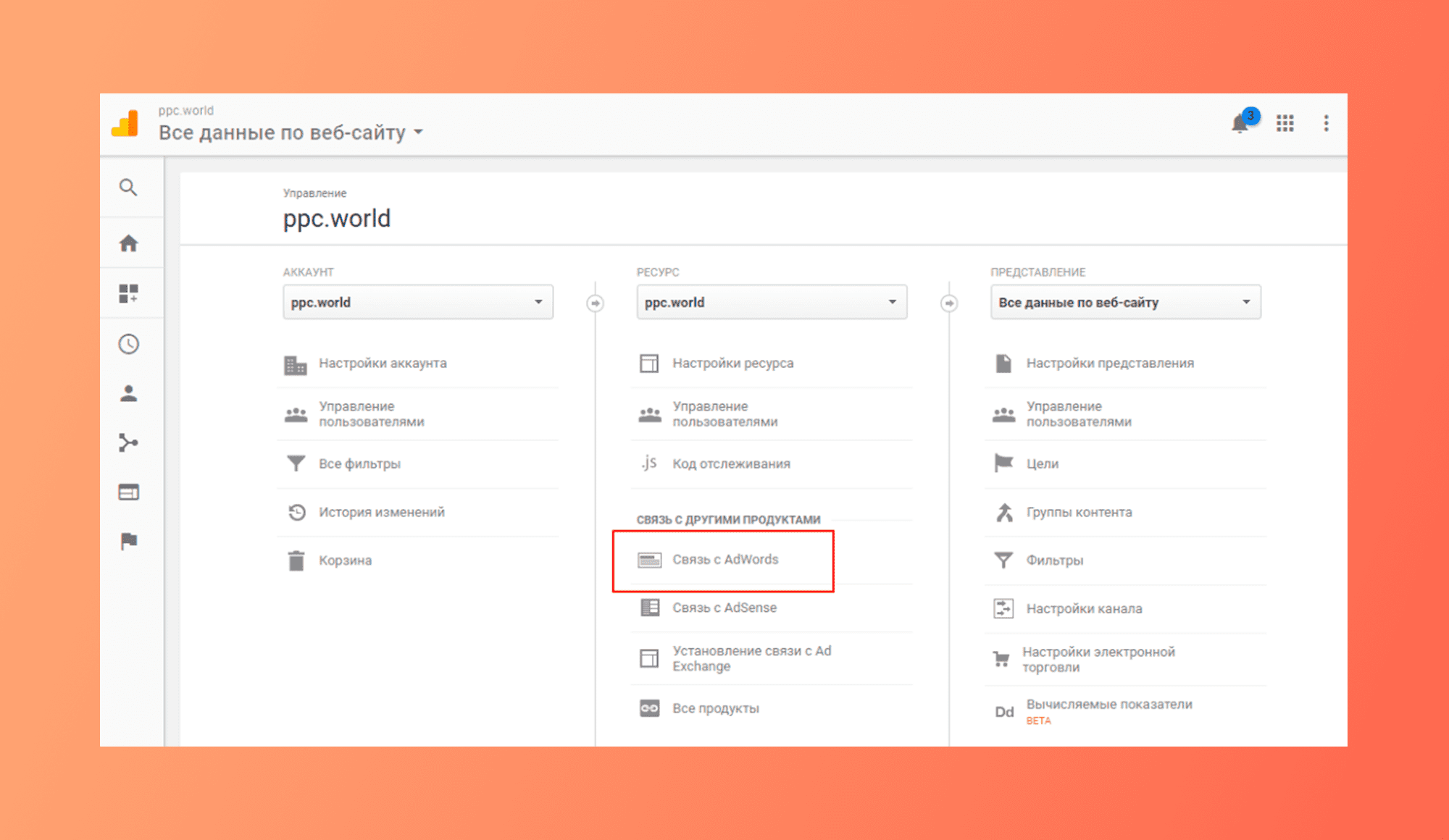Click the search icon in sidebar
This screenshot has width=1449, height=840.
(128, 188)
